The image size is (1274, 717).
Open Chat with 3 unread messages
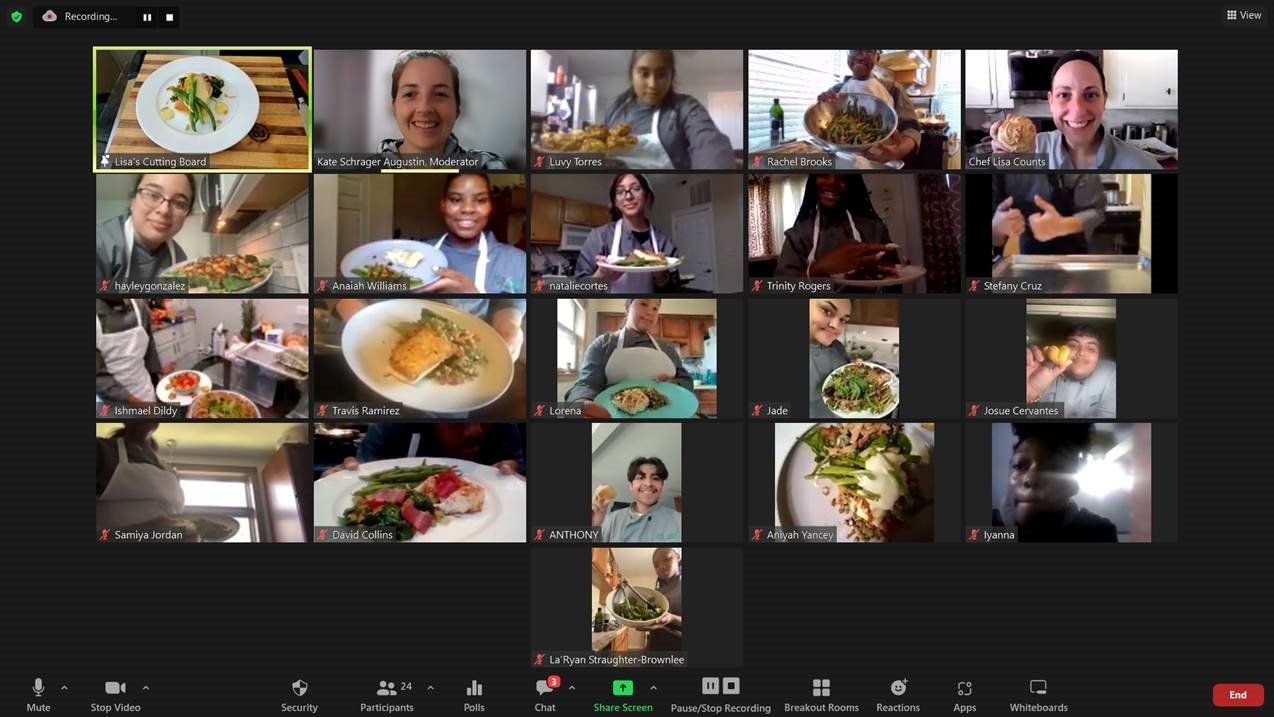(545, 688)
